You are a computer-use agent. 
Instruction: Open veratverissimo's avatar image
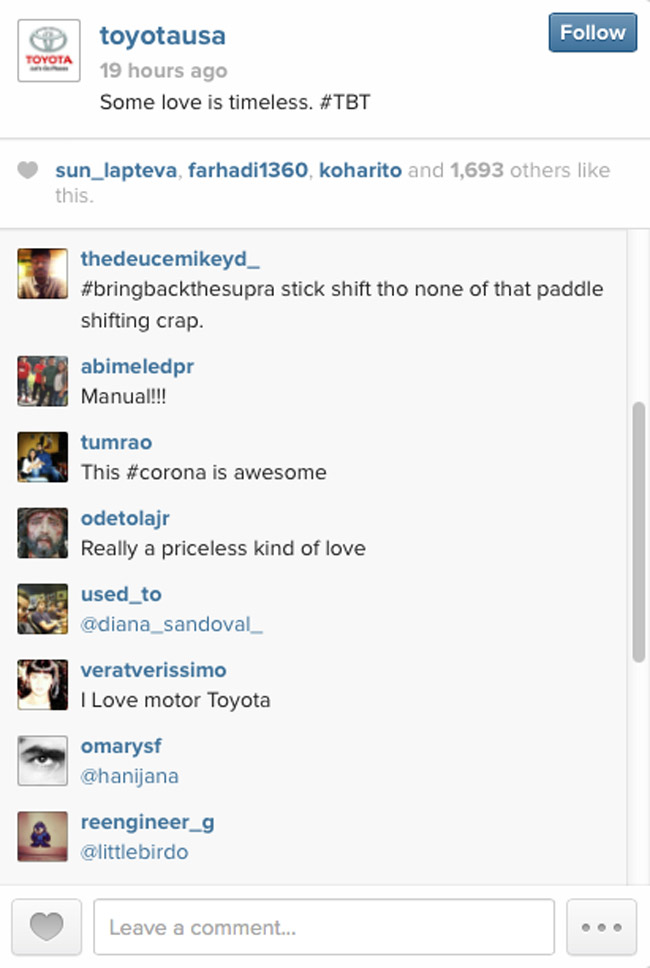coord(43,685)
